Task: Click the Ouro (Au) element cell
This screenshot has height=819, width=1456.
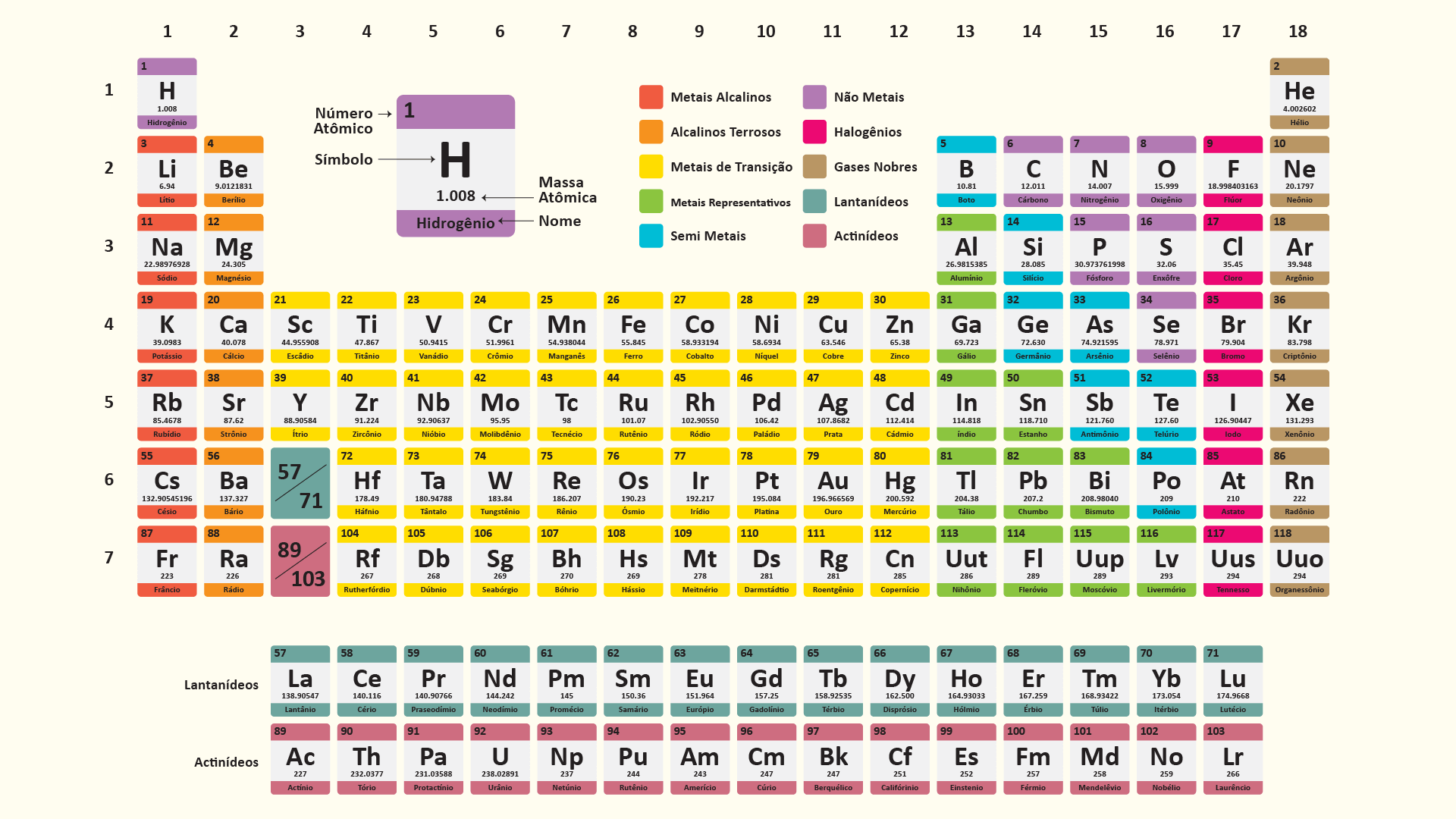Action: (833, 483)
